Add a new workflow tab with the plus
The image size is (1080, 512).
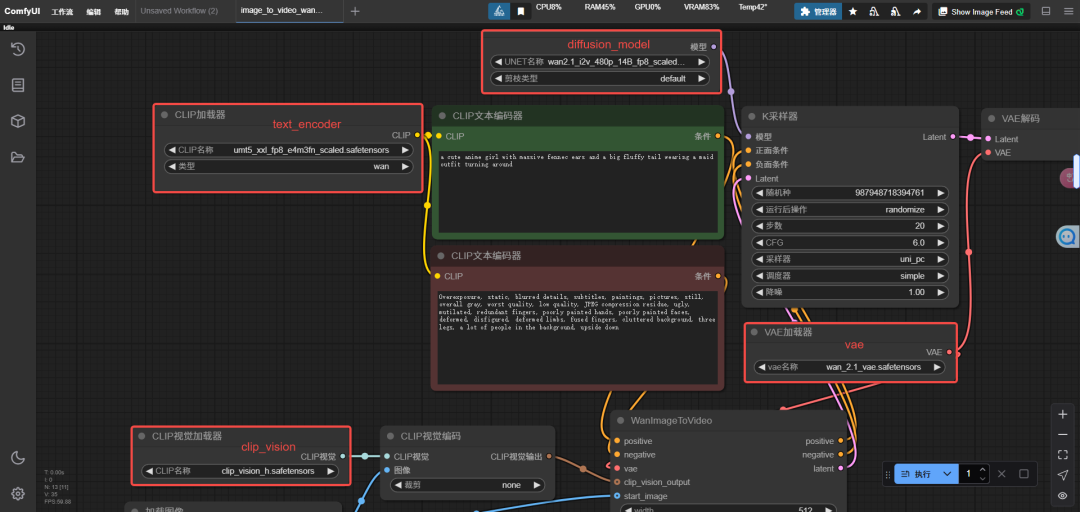pos(355,11)
